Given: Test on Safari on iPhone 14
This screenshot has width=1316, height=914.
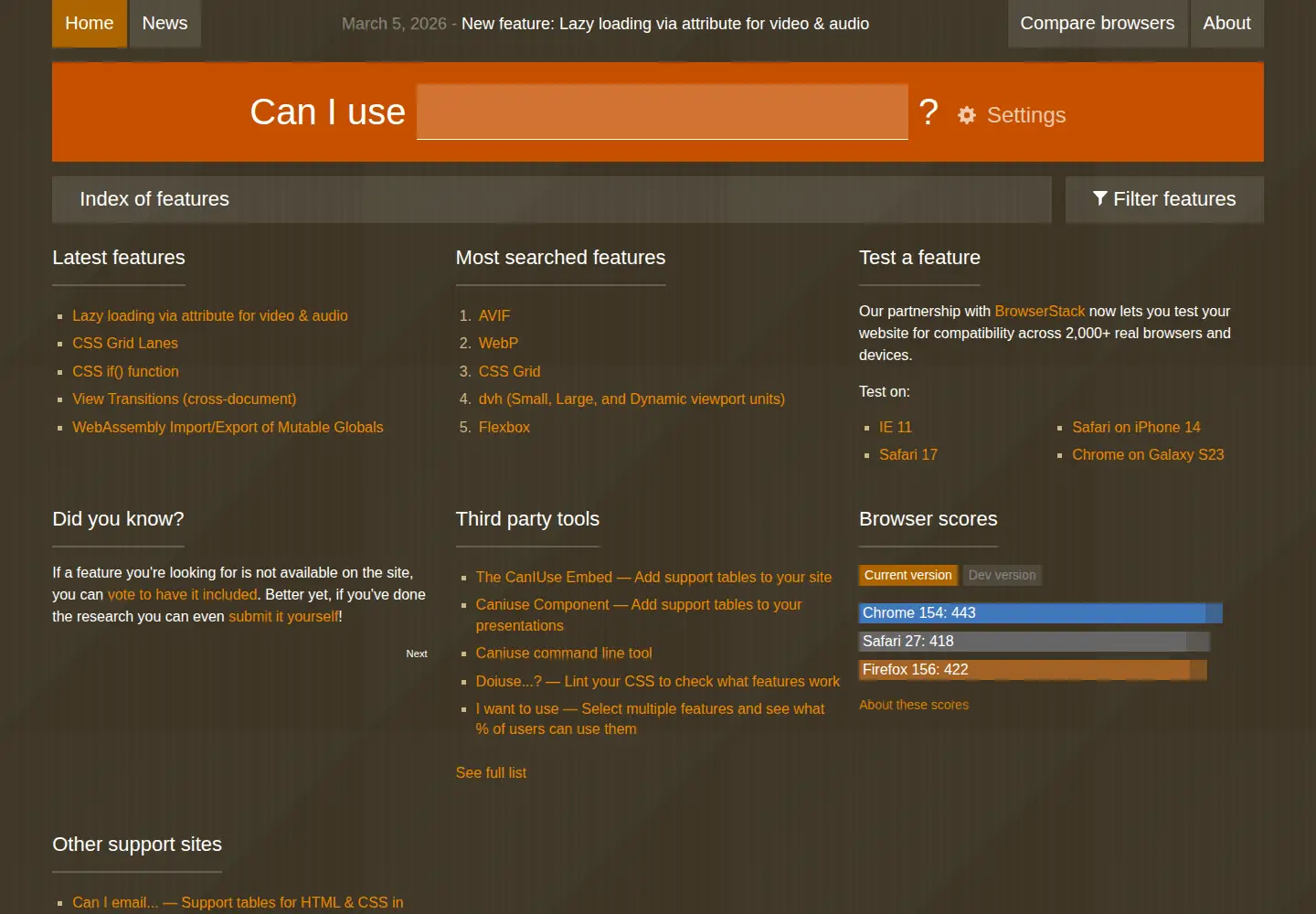Looking at the screenshot, I should (x=1136, y=427).
